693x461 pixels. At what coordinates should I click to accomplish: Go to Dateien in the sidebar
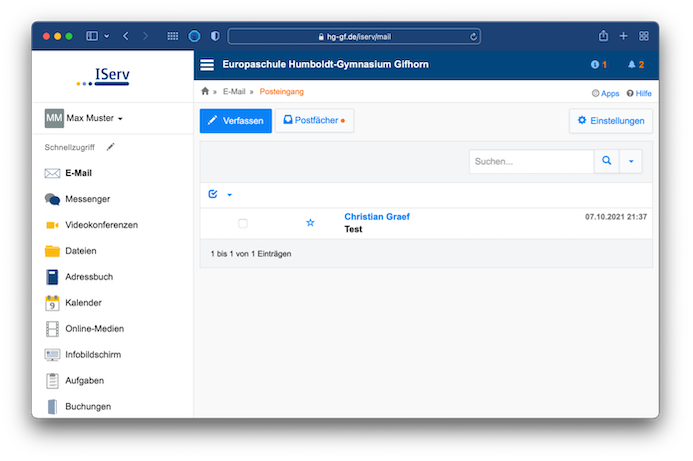[81, 251]
